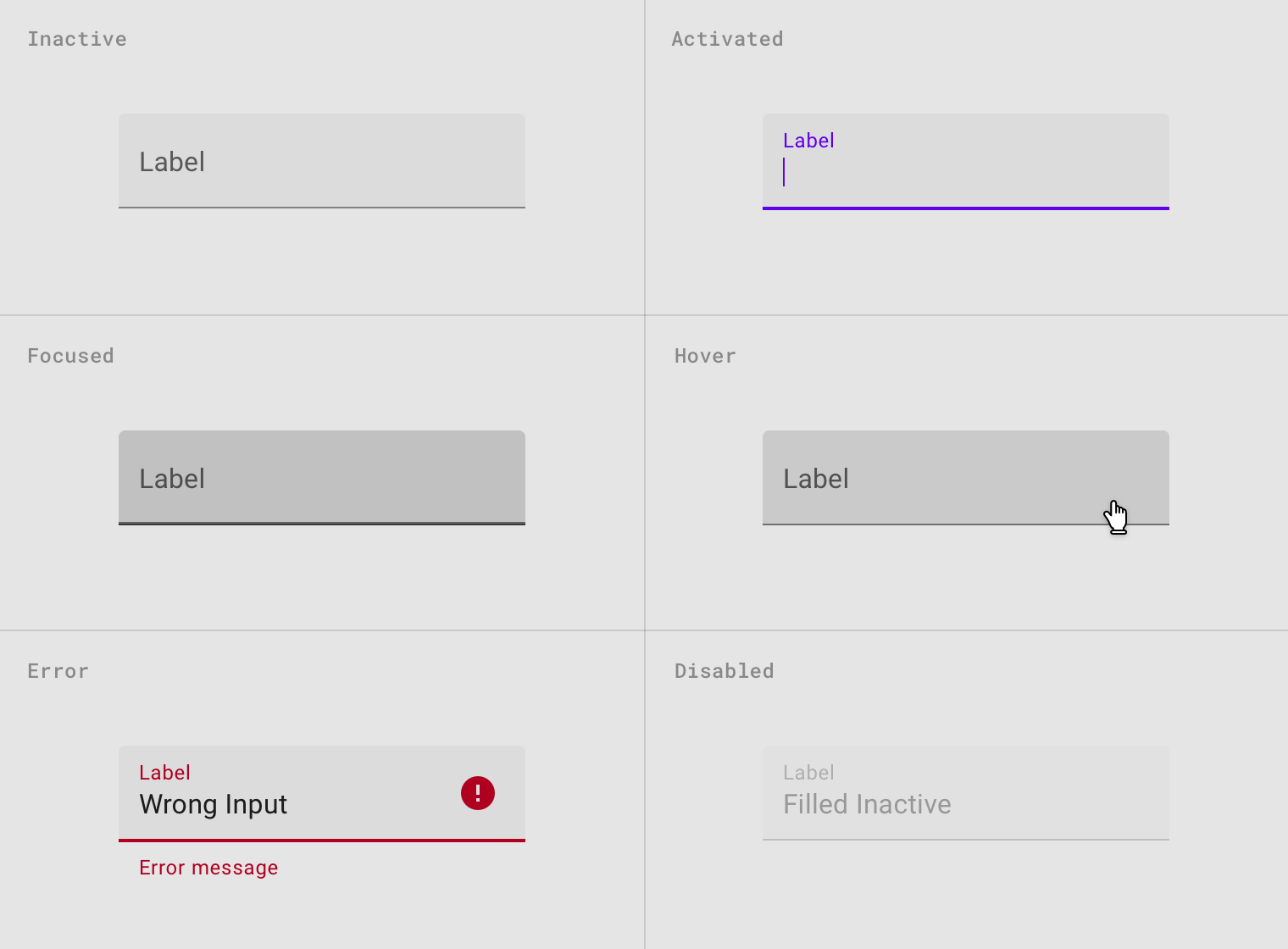
Task: Click the hand cursor icon in Hover field
Action: (x=1116, y=517)
